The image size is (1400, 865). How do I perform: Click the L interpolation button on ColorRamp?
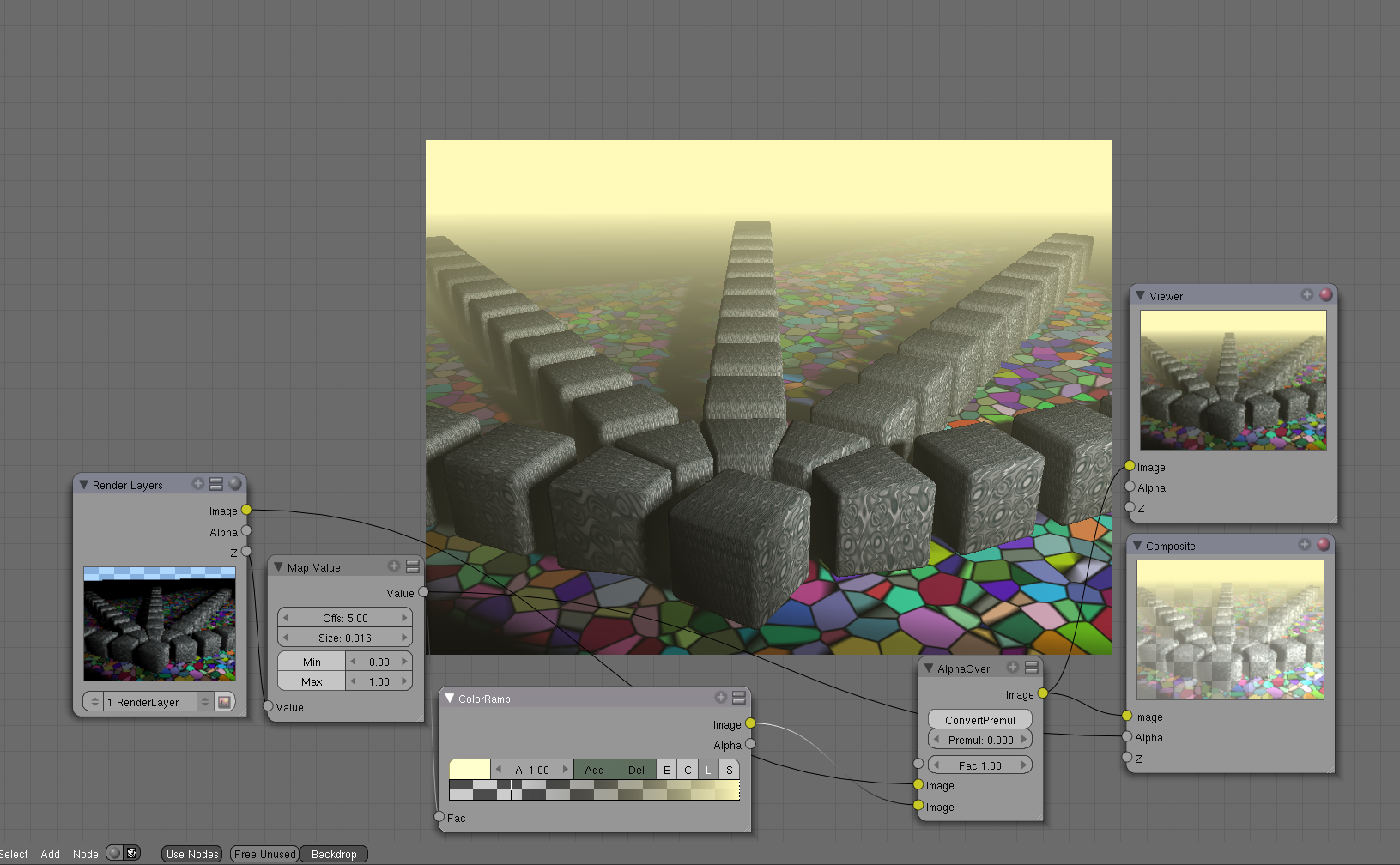click(708, 770)
